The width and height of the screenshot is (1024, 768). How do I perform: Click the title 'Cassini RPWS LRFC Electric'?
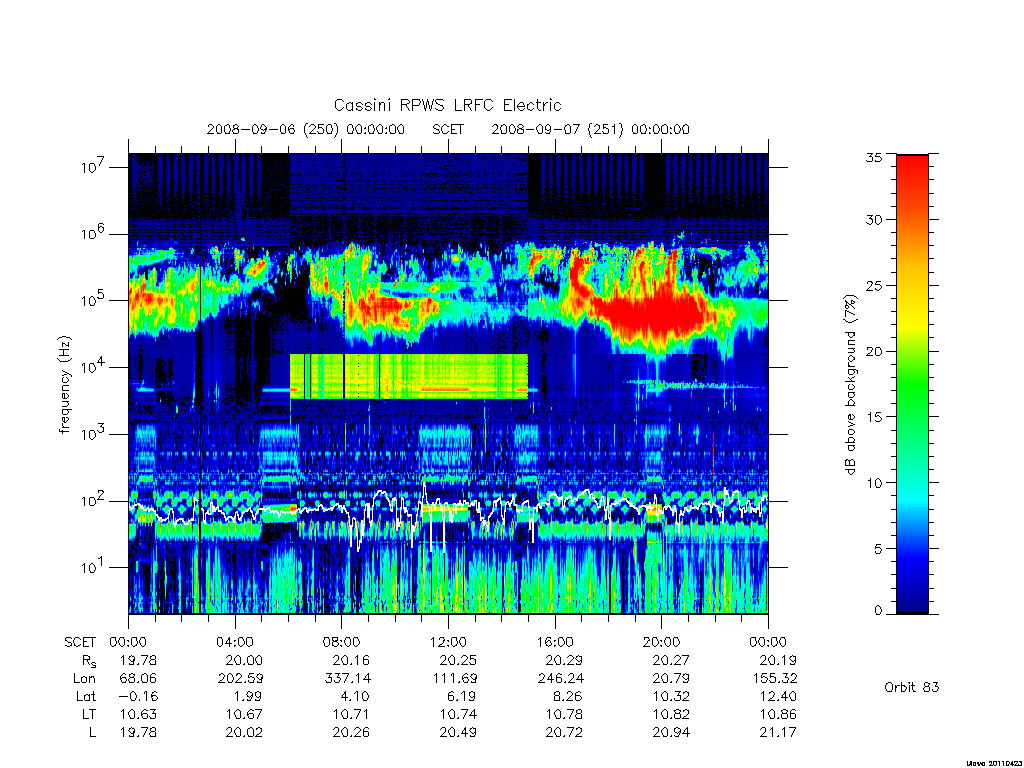pos(447,105)
